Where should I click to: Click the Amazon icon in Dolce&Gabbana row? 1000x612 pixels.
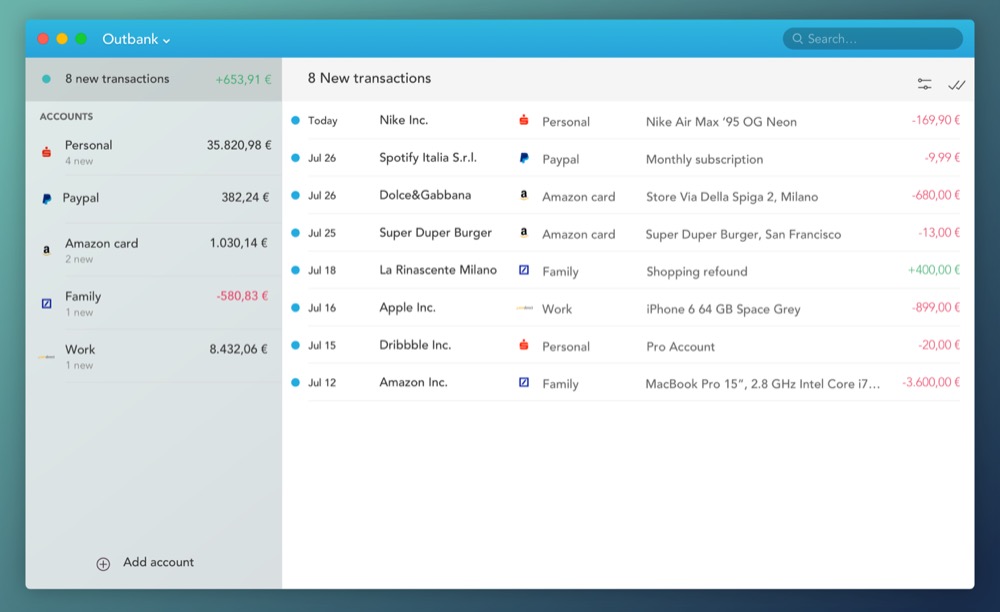click(x=524, y=195)
